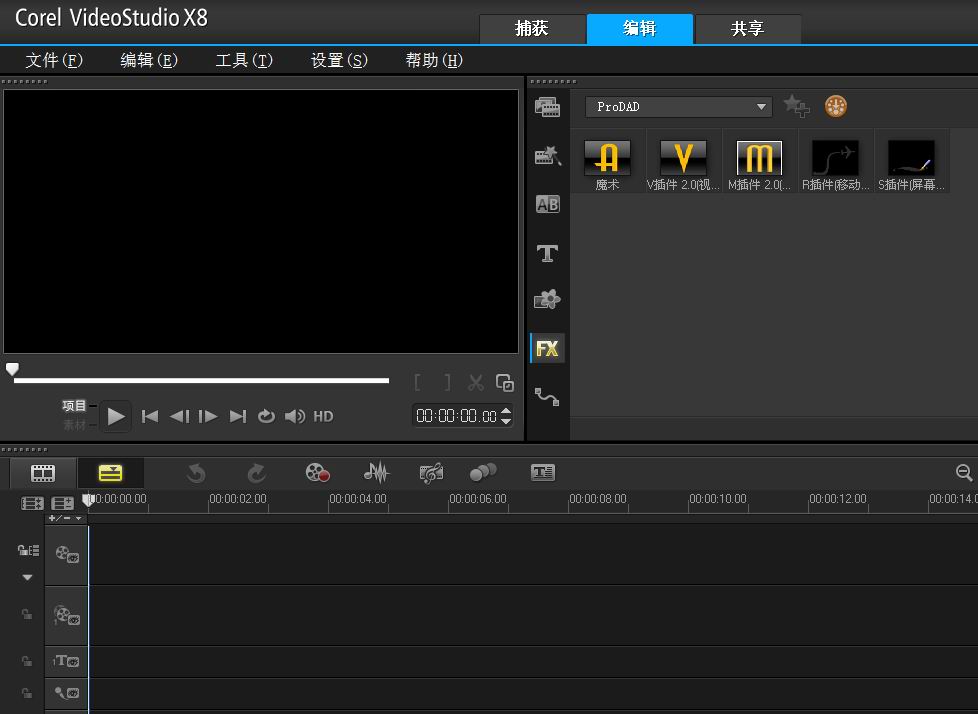Open the ProDAD gallery dropdown
Viewport: 978px width, 714px height.
coord(679,107)
